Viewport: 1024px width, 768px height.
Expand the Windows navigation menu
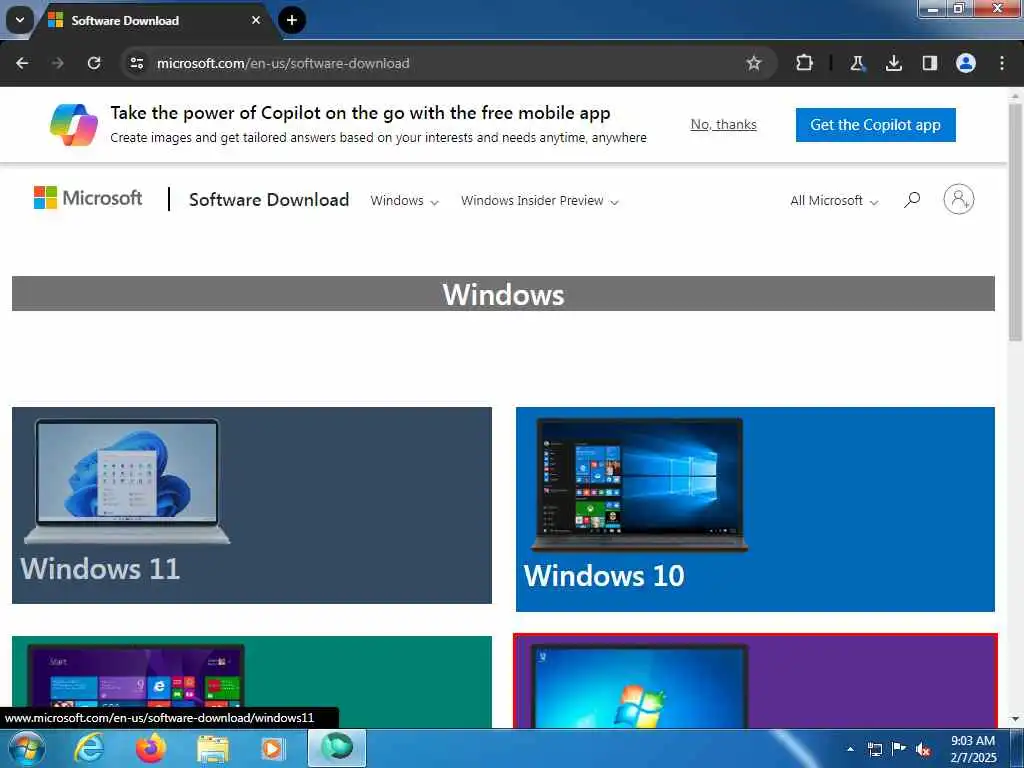(404, 200)
